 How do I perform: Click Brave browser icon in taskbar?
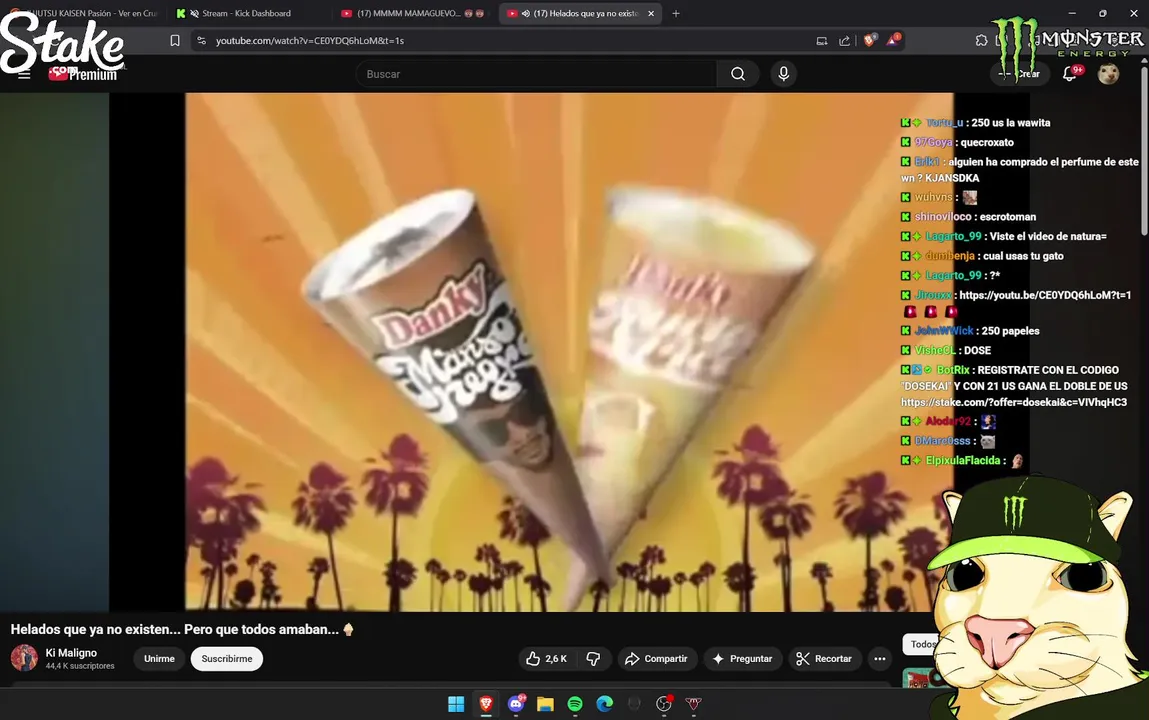pyautogui.click(x=486, y=704)
